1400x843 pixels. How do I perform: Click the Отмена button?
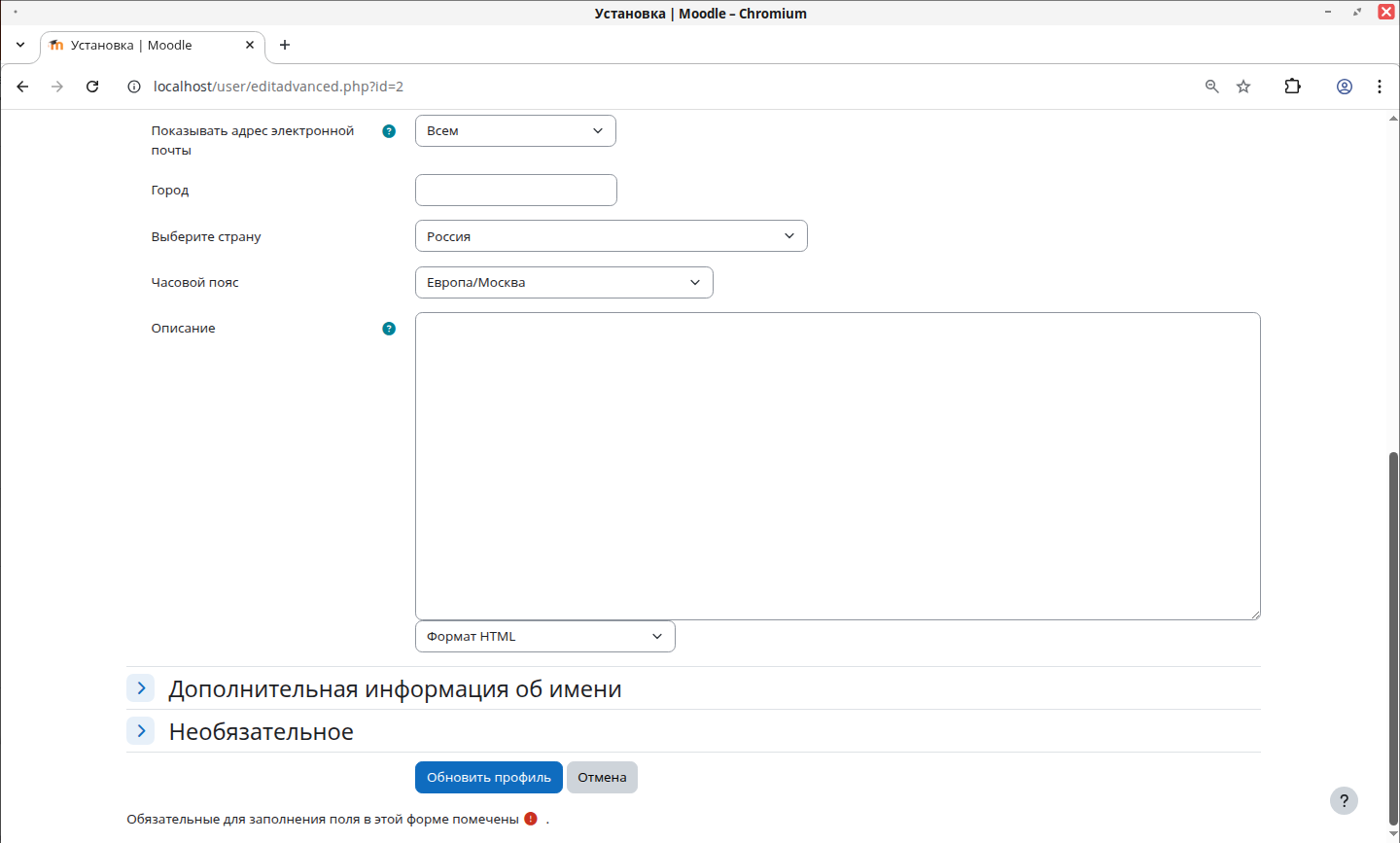click(x=602, y=778)
